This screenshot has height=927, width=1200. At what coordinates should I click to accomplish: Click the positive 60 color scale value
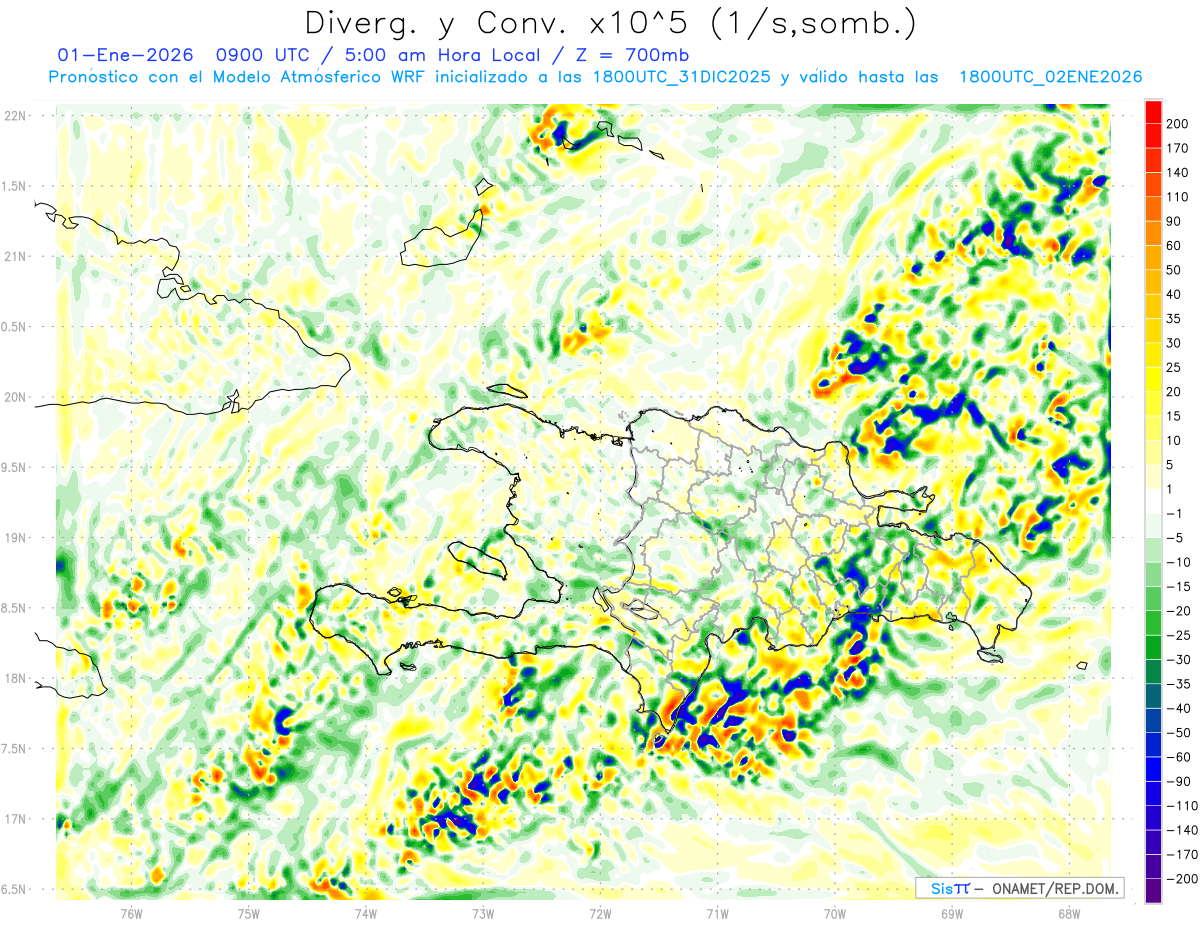click(x=1173, y=246)
